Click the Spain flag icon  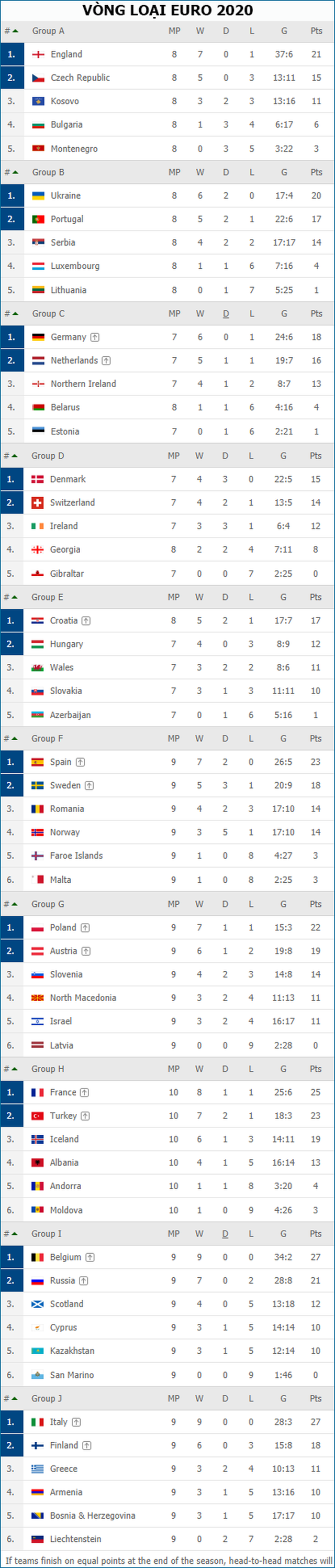point(38,762)
